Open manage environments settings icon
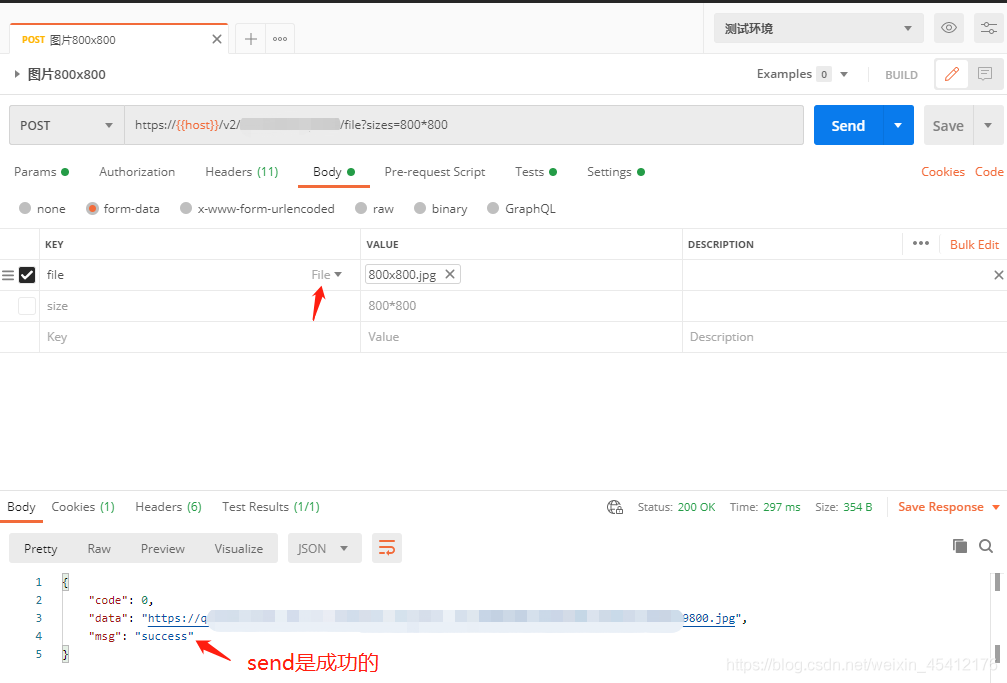 988,28
